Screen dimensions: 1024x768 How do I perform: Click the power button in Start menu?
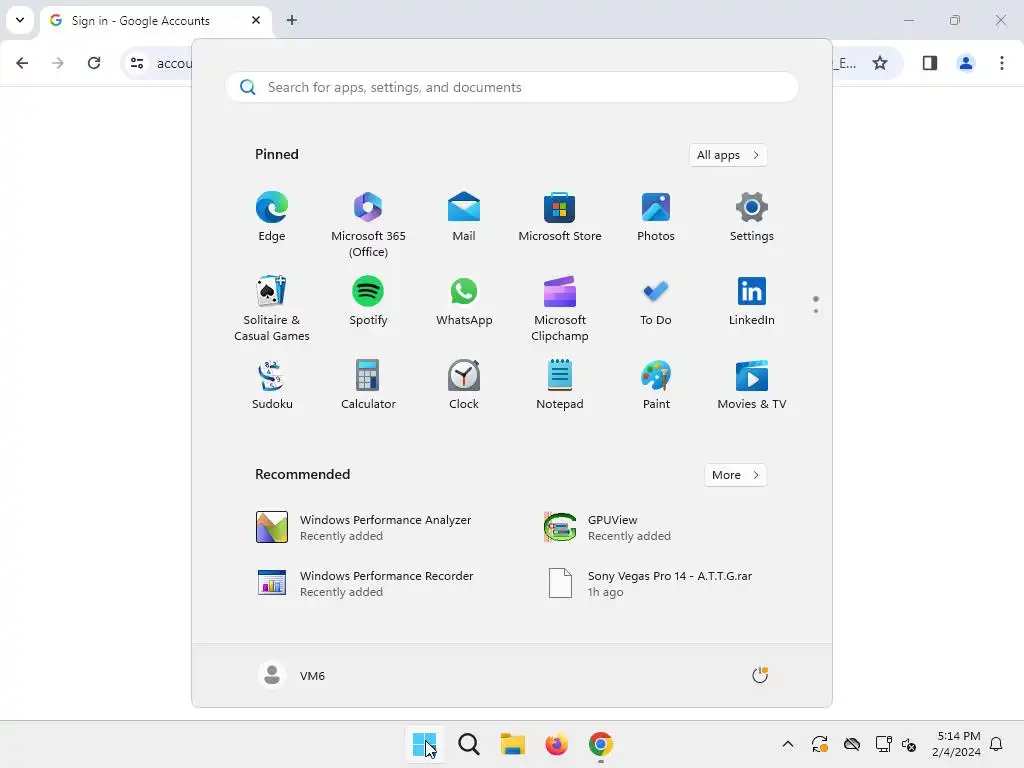(760, 675)
